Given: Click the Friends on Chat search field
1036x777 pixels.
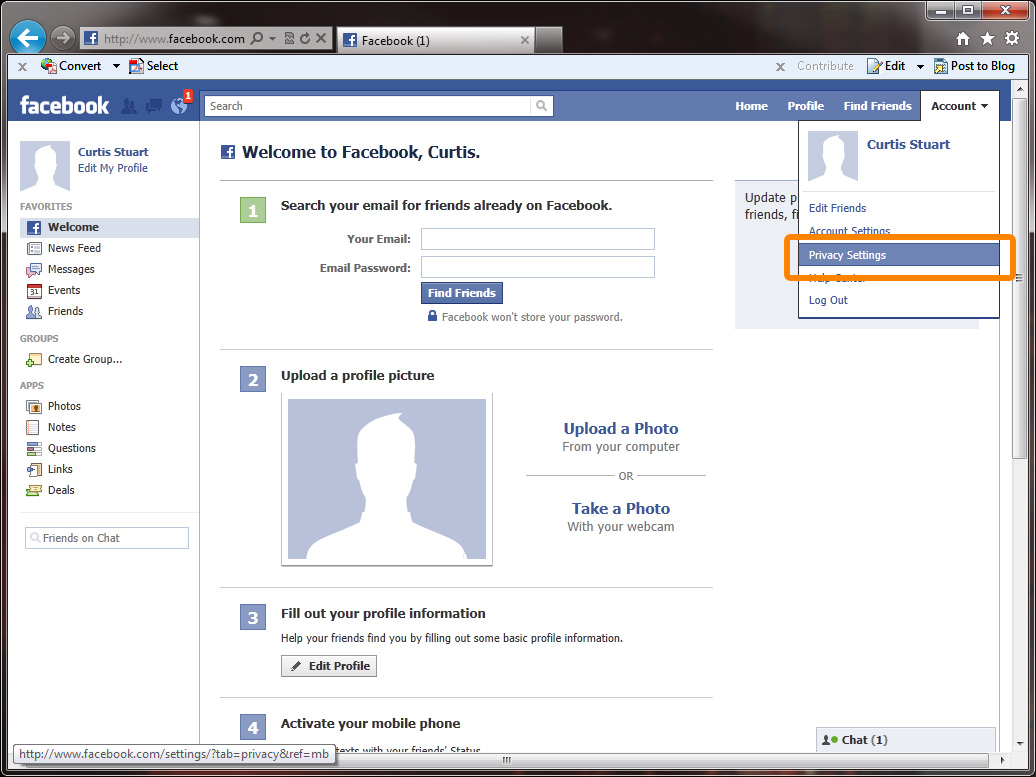Looking at the screenshot, I should click(x=107, y=538).
